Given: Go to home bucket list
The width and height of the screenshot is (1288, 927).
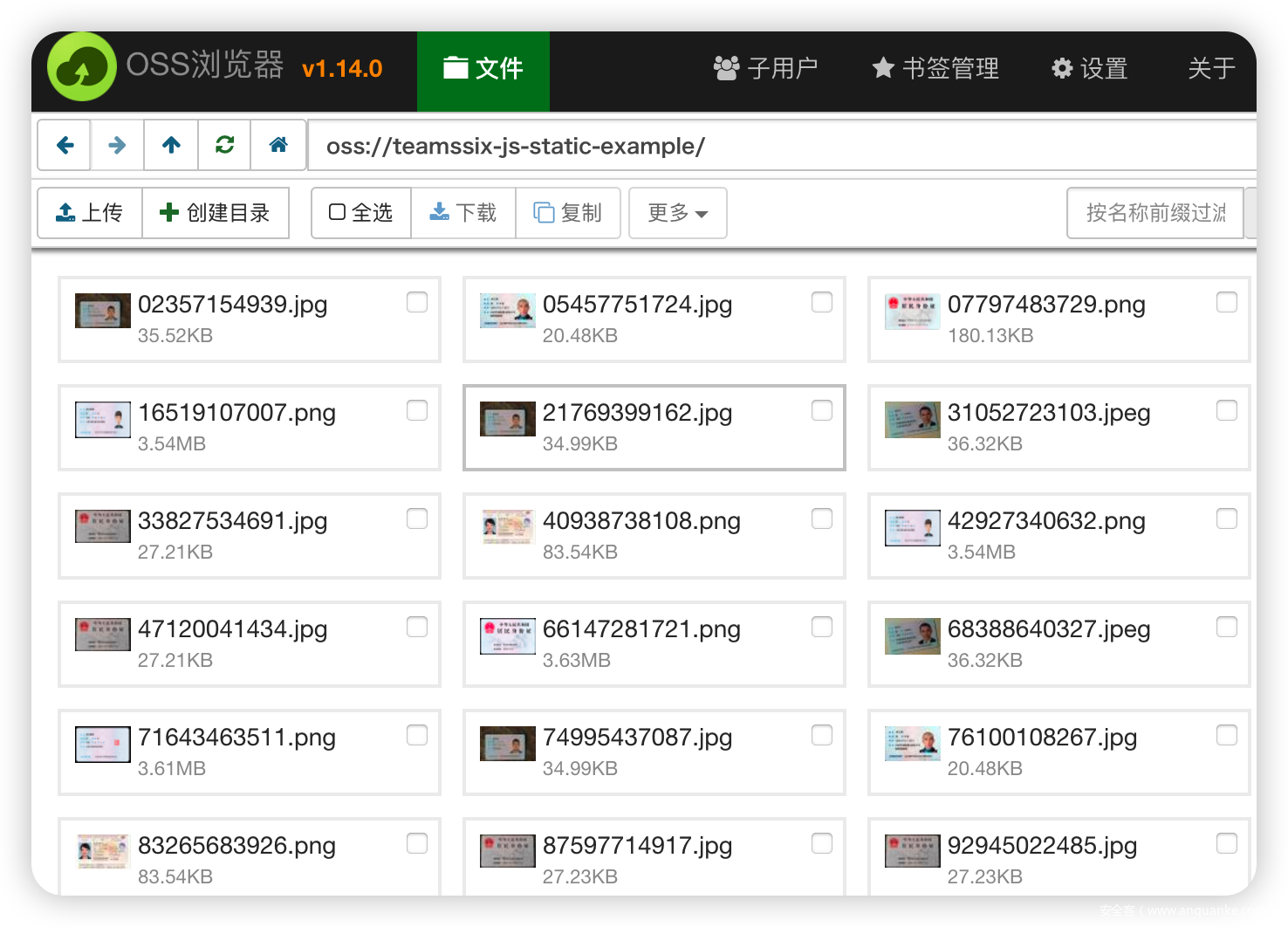Looking at the screenshot, I should click(x=278, y=145).
